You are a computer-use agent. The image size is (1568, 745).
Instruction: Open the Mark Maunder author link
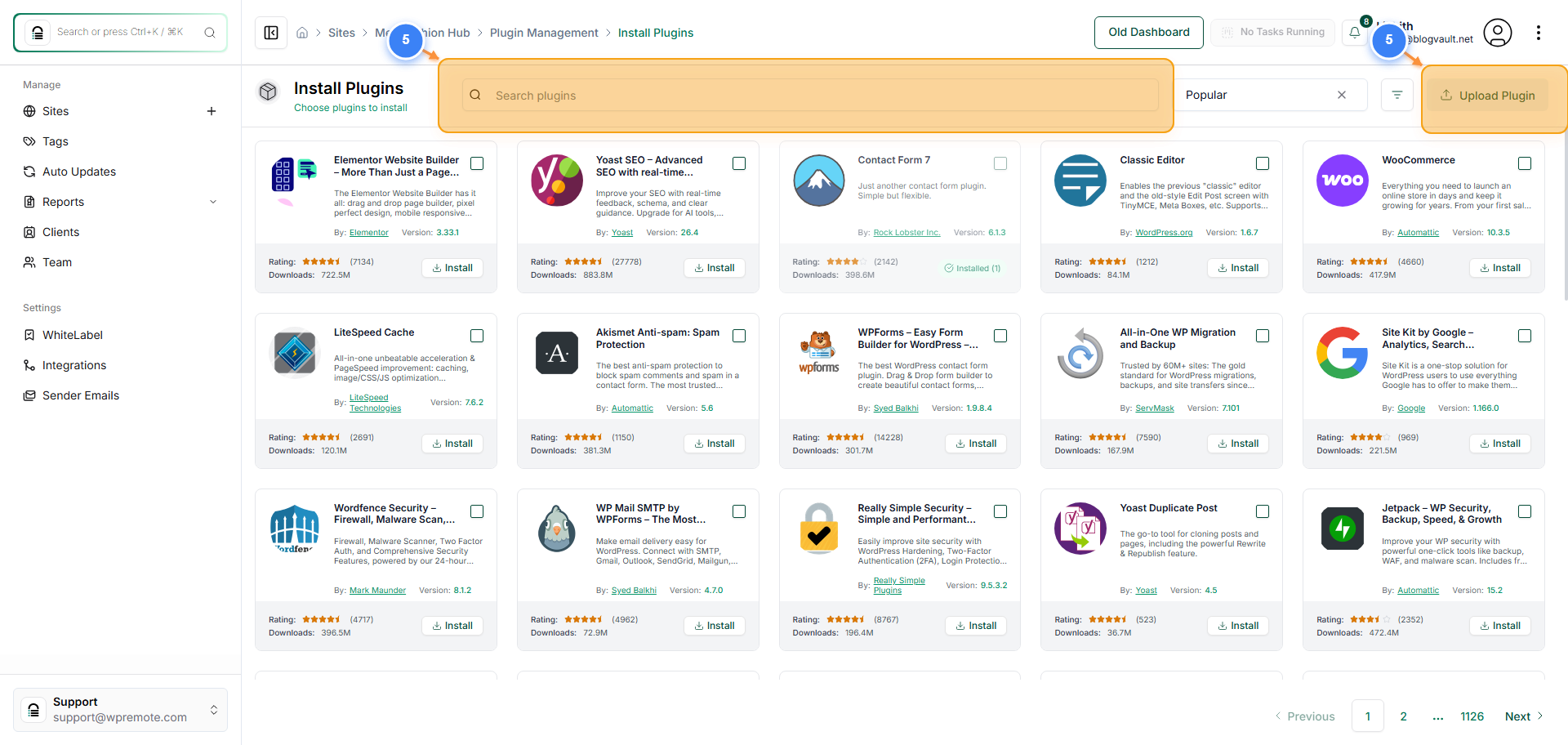(x=377, y=591)
